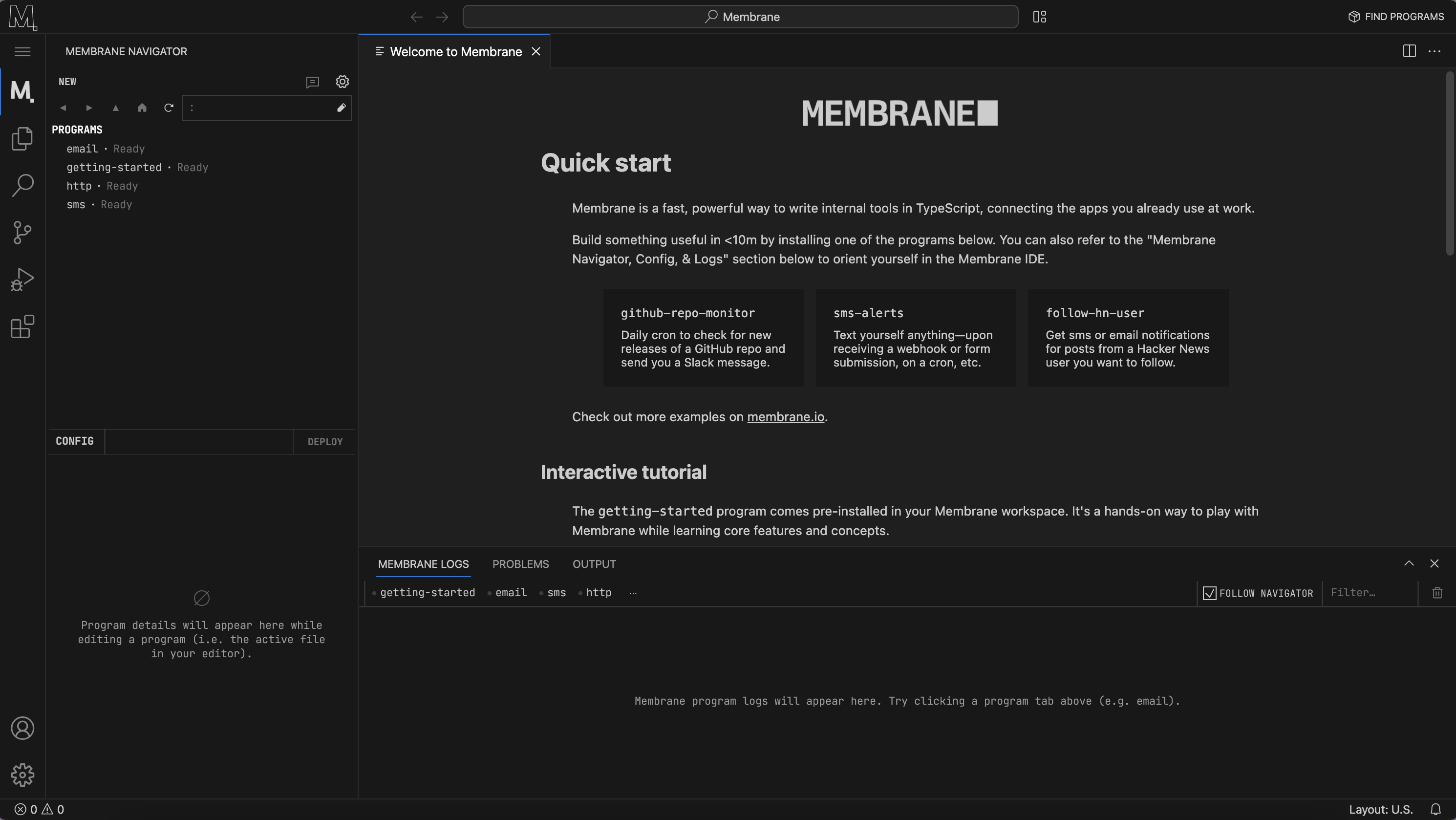Go to navigator home
This screenshot has height=820, width=1456.
point(142,108)
